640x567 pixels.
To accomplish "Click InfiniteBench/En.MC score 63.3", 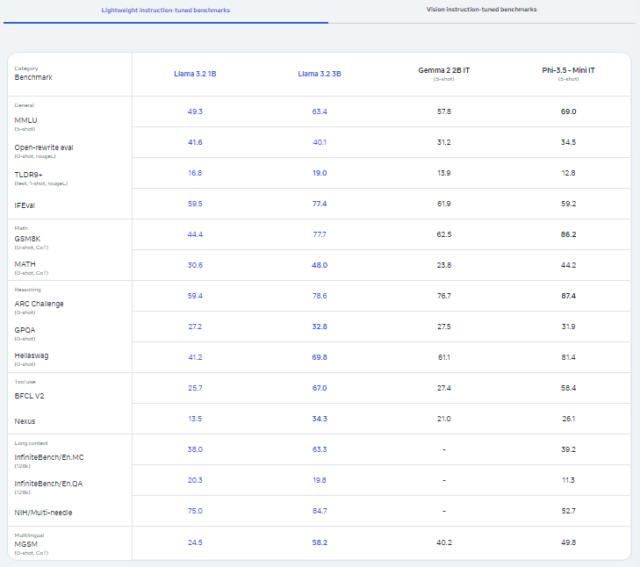I will (x=320, y=449).
